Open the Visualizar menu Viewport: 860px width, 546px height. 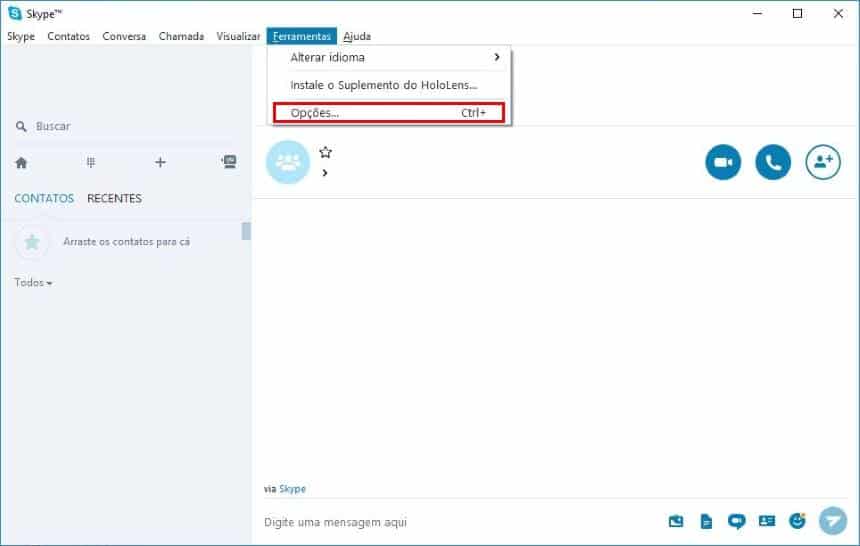click(x=238, y=36)
